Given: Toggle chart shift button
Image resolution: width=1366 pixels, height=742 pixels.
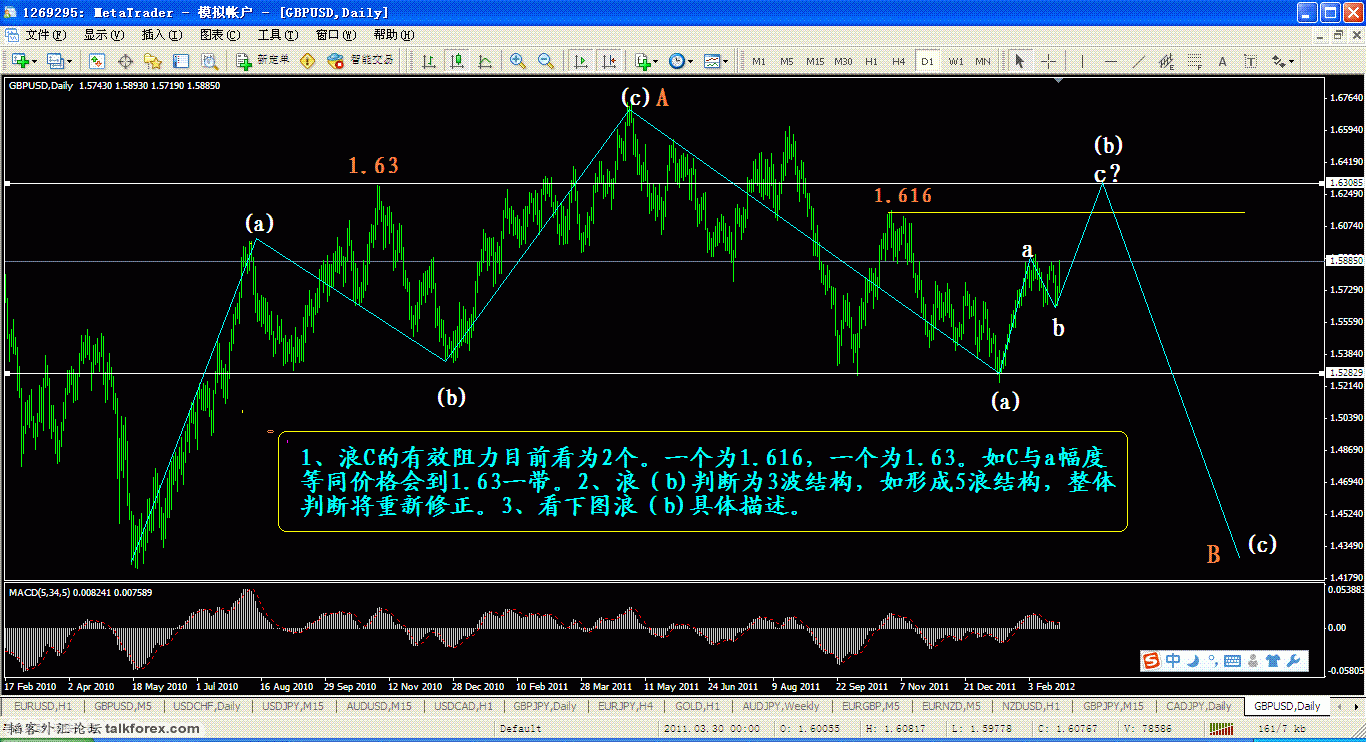Looking at the screenshot, I should click(609, 61).
